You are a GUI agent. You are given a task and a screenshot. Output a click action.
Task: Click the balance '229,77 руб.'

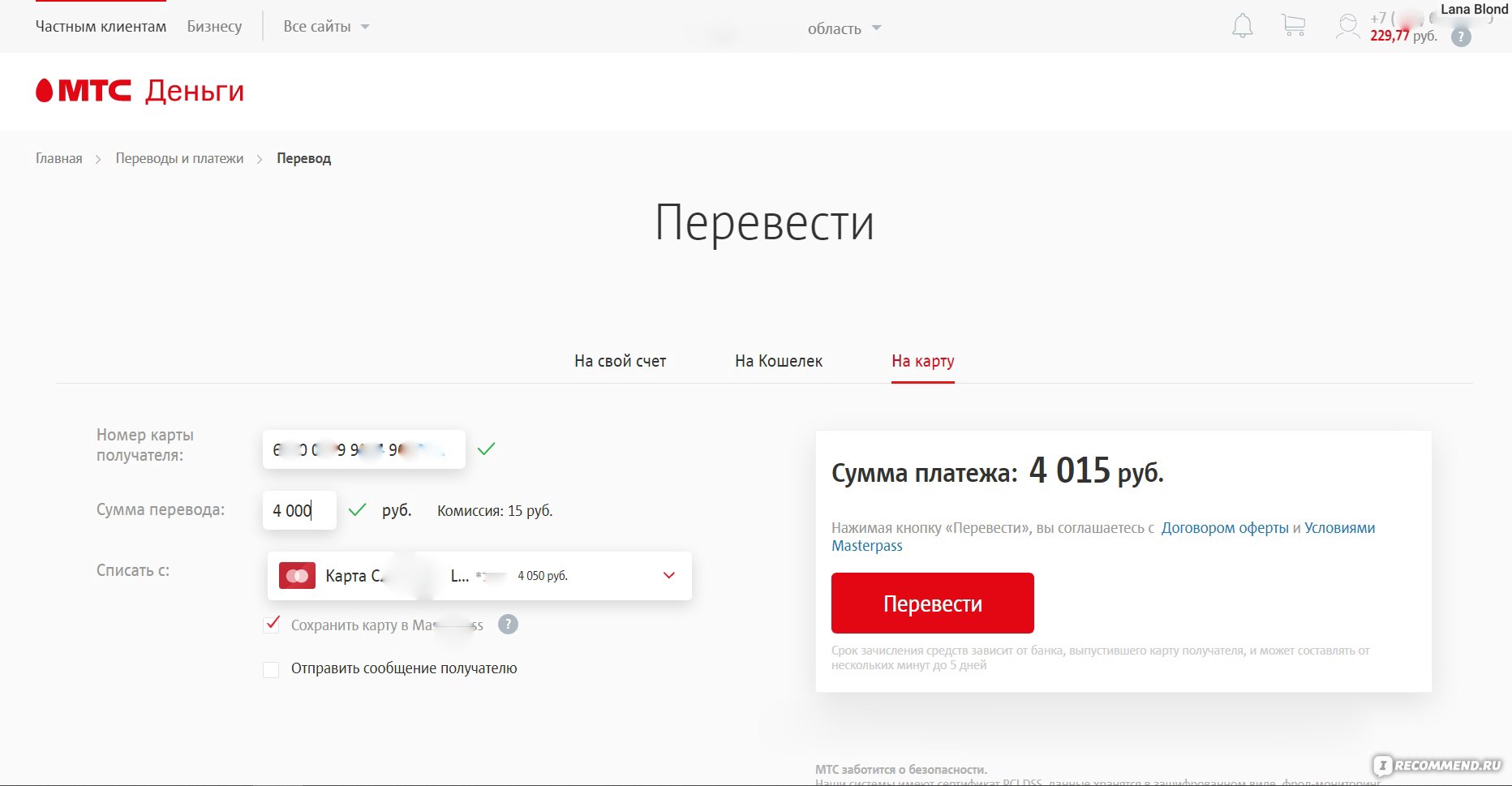point(1403,36)
